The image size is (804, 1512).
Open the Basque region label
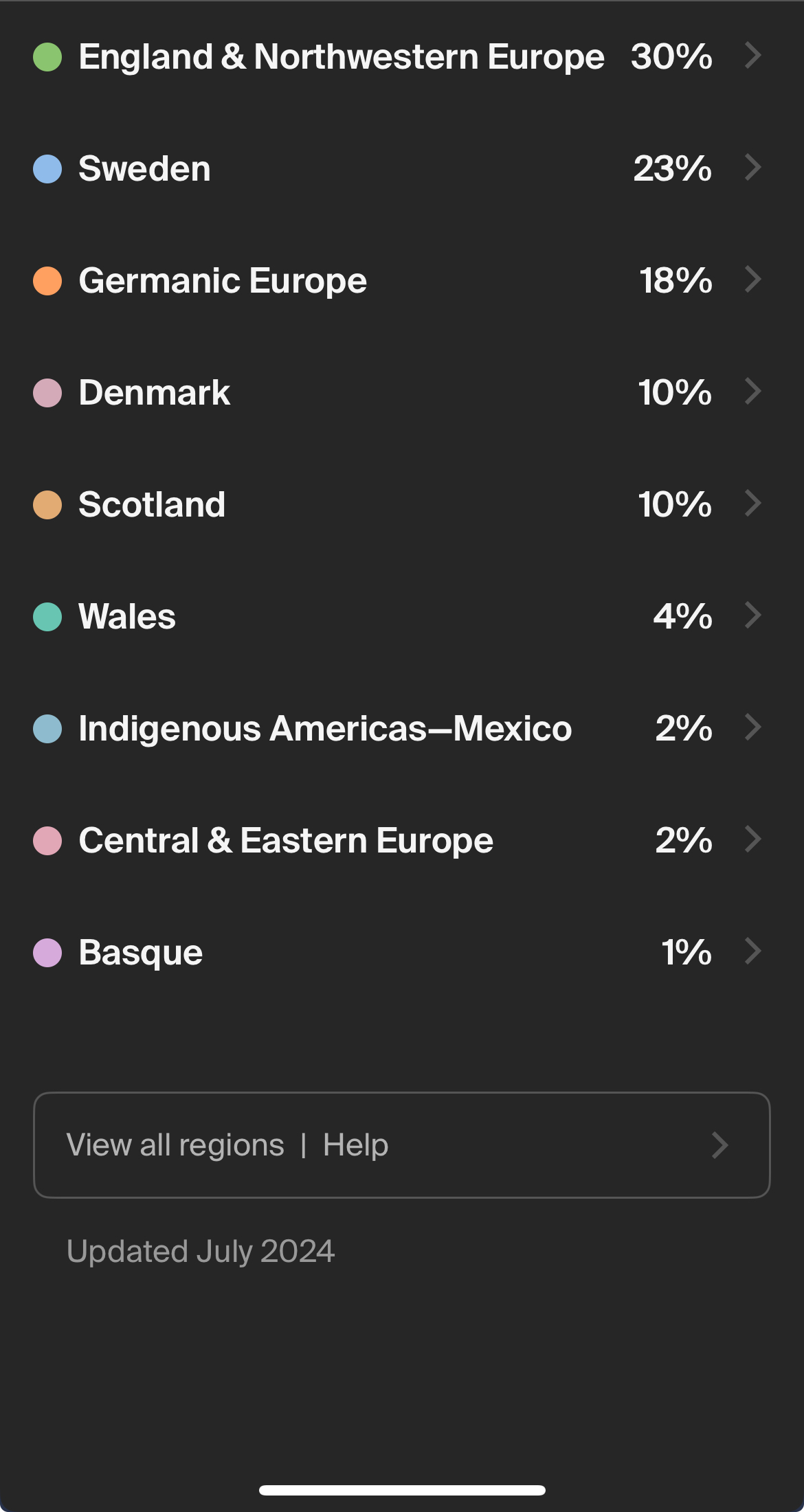pyautogui.click(x=140, y=953)
